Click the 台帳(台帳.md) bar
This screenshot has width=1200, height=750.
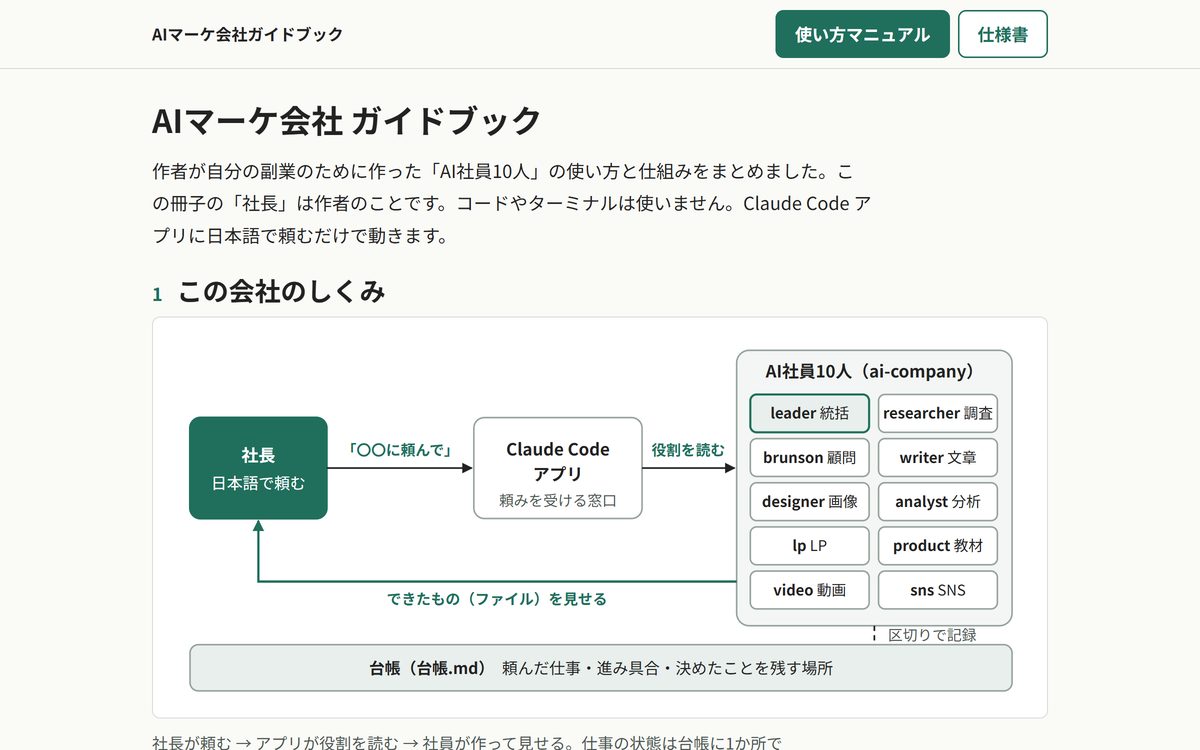point(601,668)
